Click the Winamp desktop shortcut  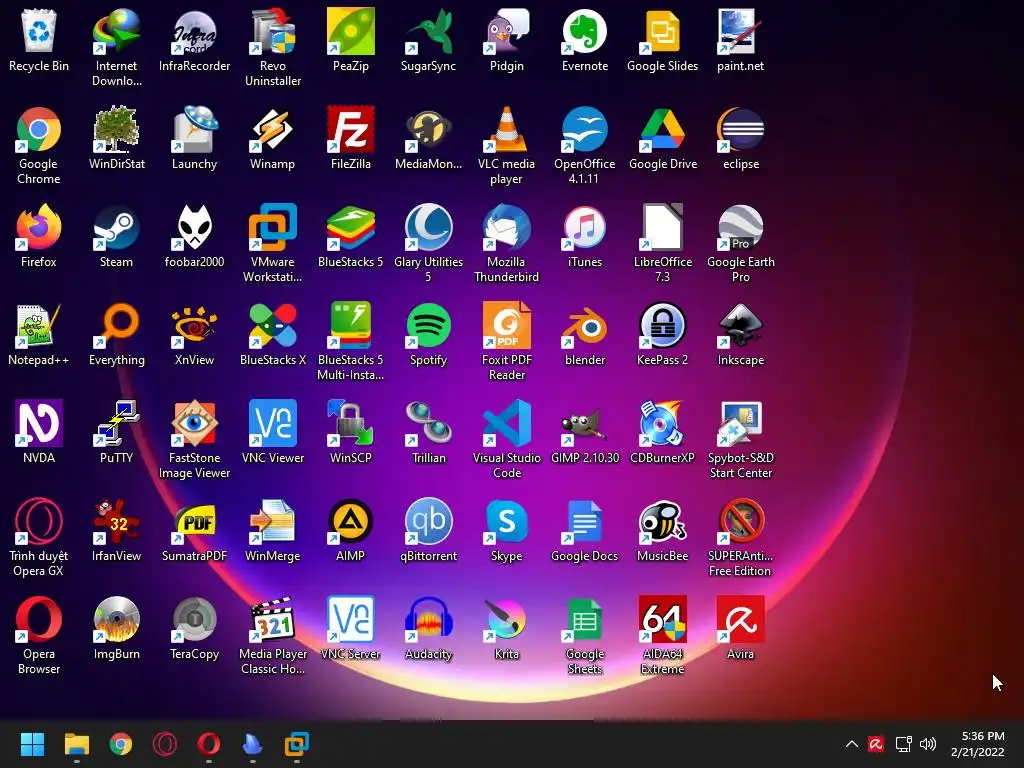point(273,129)
